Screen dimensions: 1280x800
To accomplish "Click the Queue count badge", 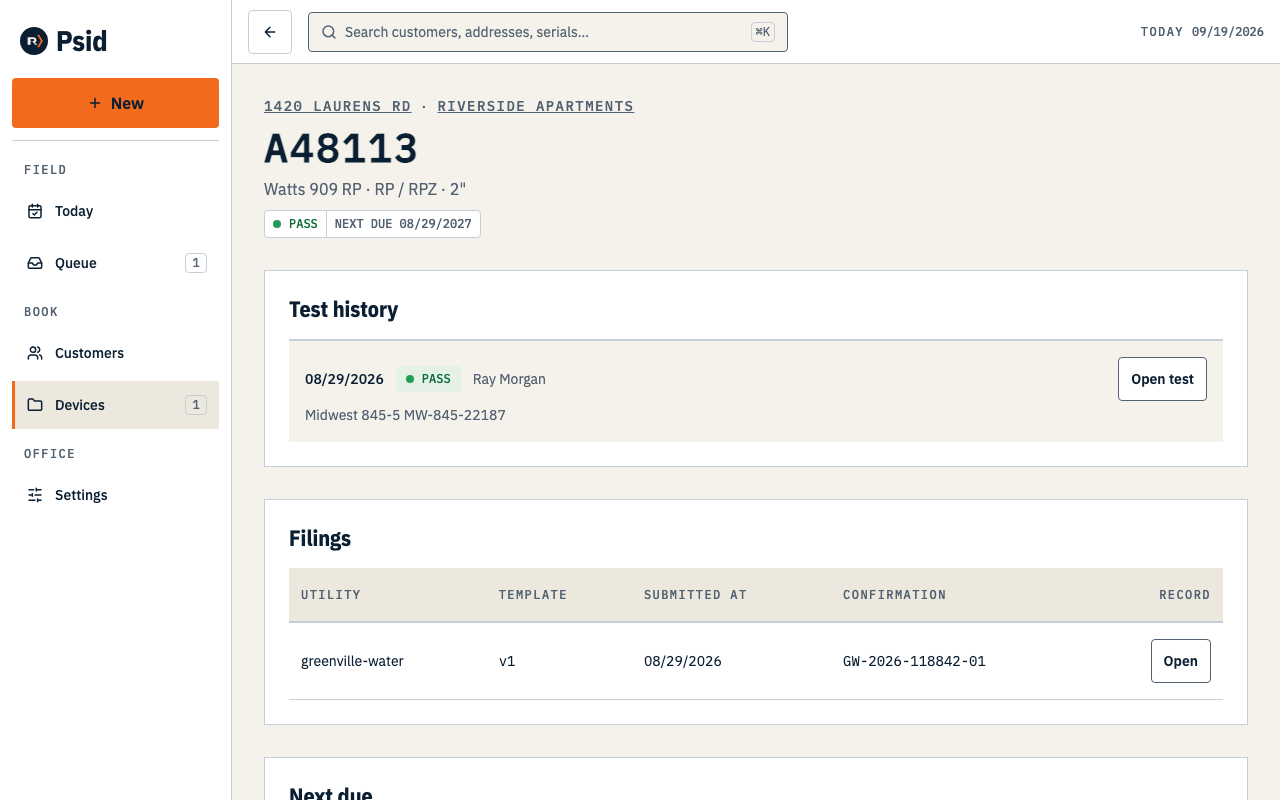I will (196, 263).
